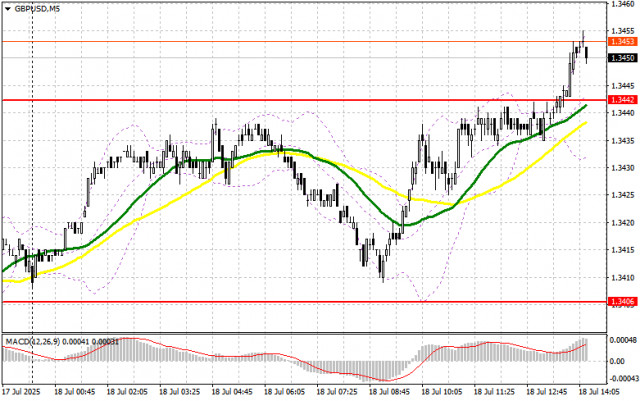The width and height of the screenshot is (640, 401).
Task: Click the 1.3406 red level label
Action: click(x=622, y=301)
